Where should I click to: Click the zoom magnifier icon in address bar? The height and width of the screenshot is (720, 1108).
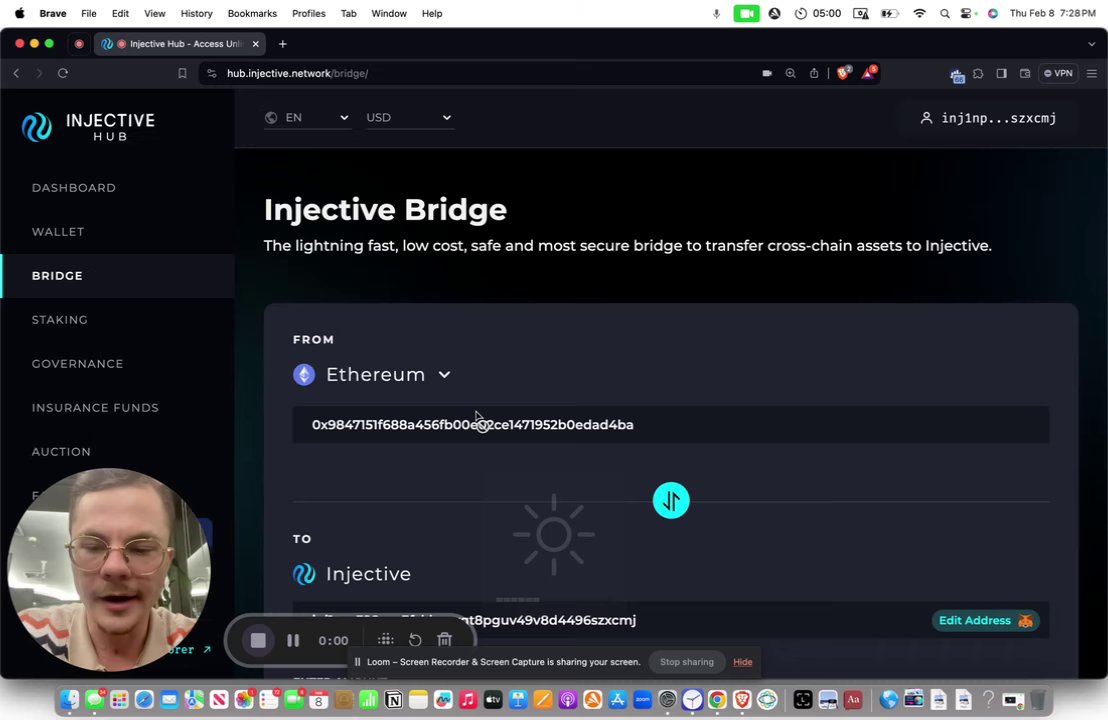pos(790,73)
